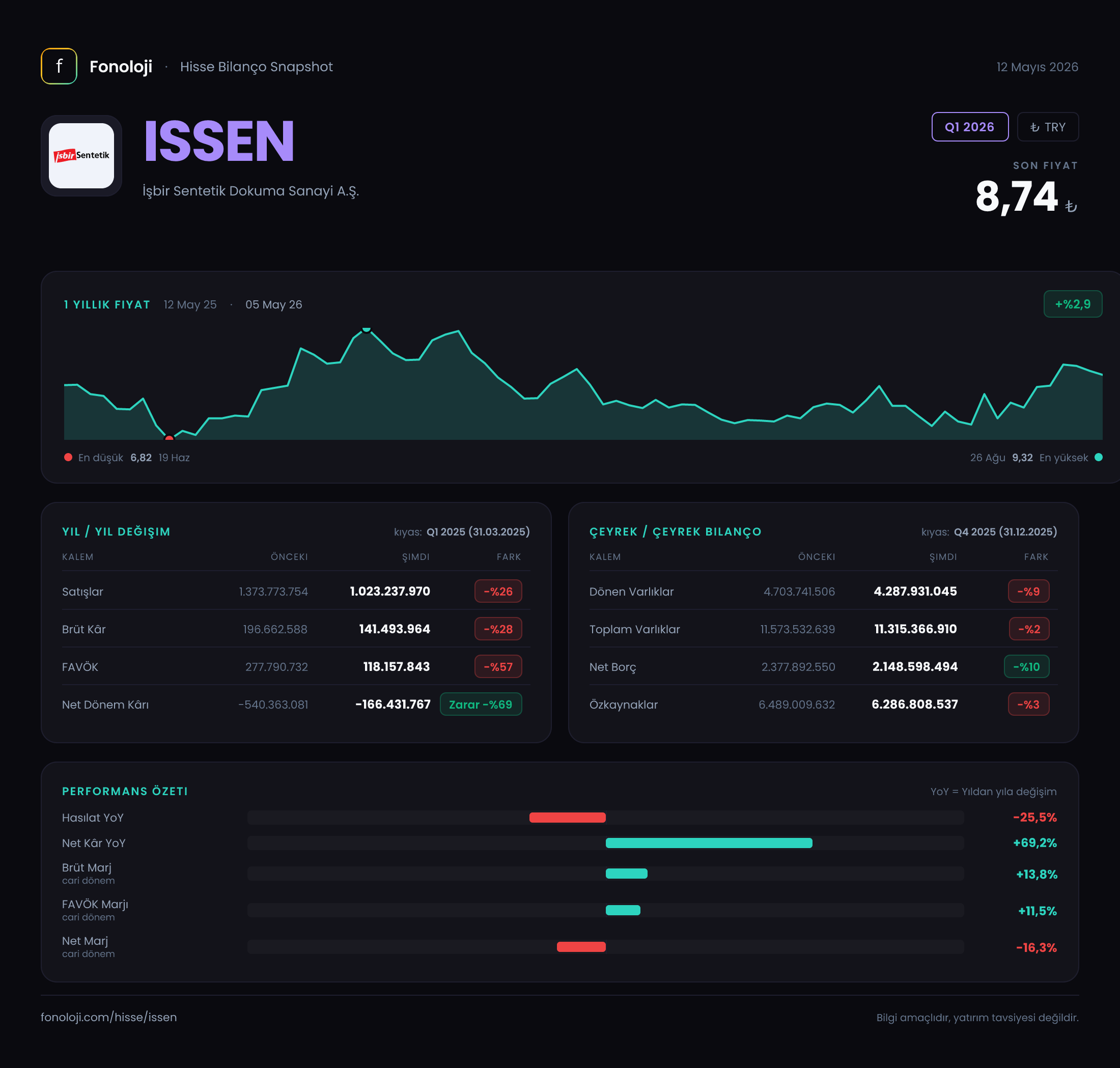The height and width of the screenshot is (1068, 1120).
Task: Click the 12 Mayıs 2026 header date
Action: pyautogui.click(x=1037, y=67)
